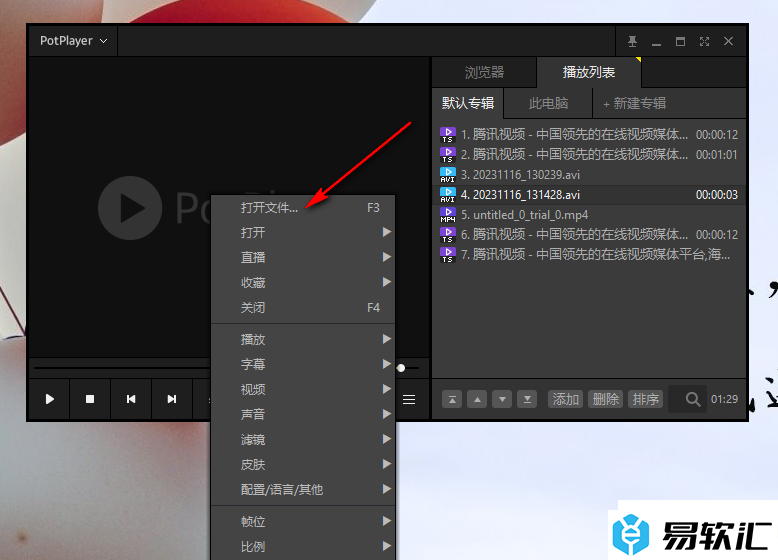
Task: Select playlist item 2 腾讯视频
Action: (589, 155)
